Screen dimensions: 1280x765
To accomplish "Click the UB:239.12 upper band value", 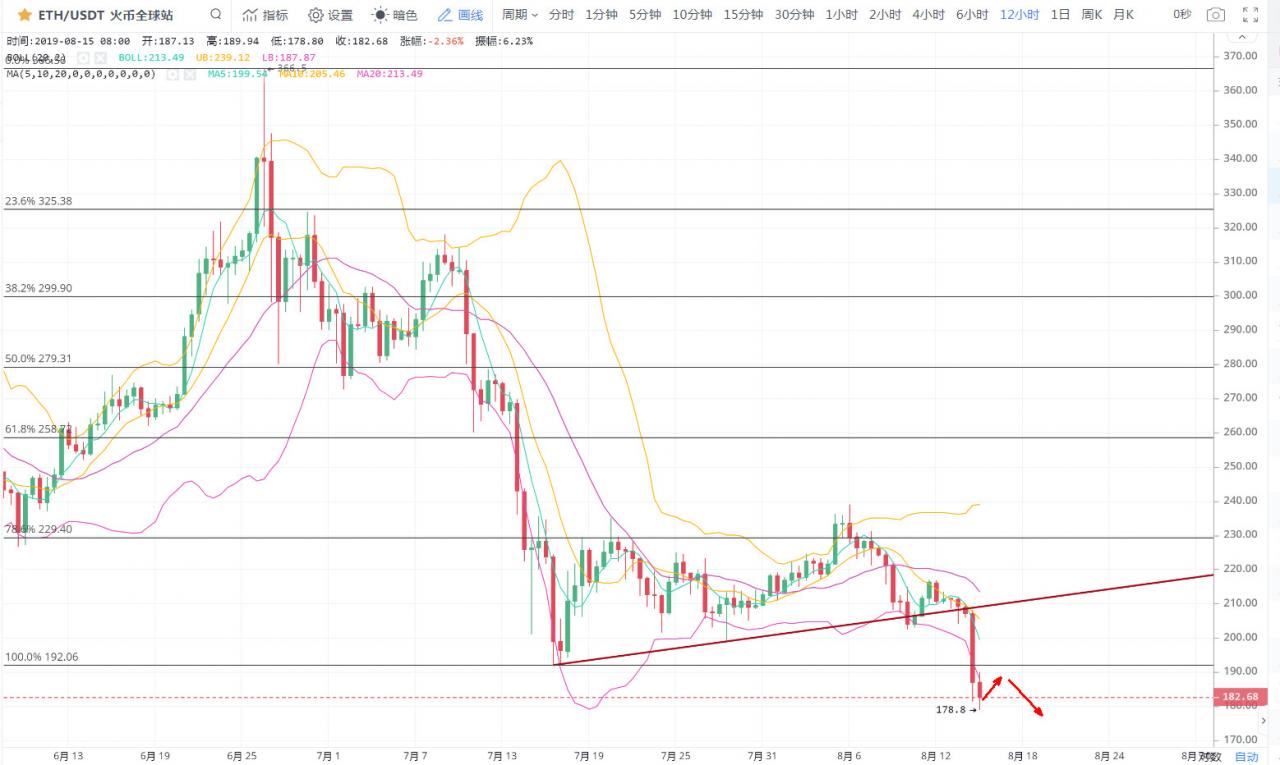I will coord(222,58).
